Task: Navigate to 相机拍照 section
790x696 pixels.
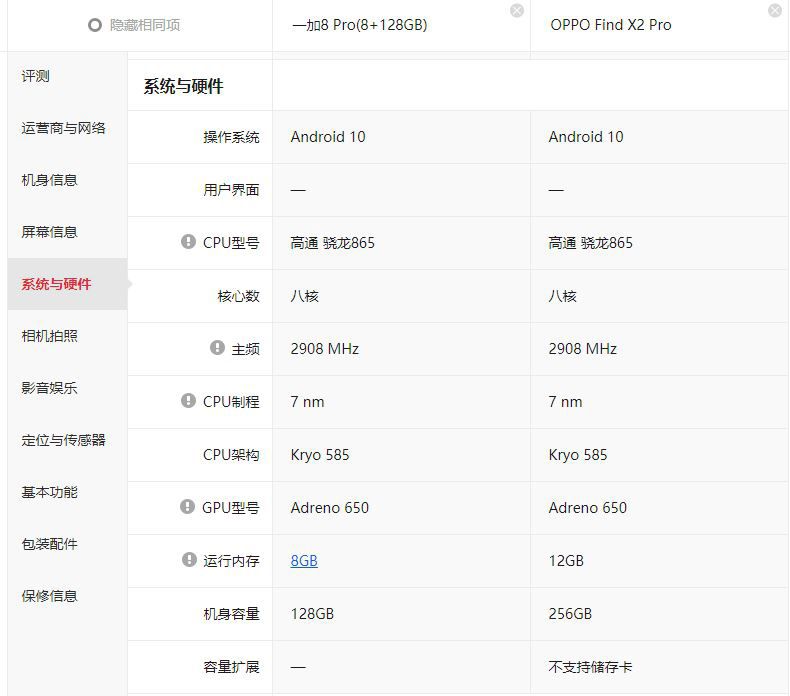Action: [x=50, y=336]
